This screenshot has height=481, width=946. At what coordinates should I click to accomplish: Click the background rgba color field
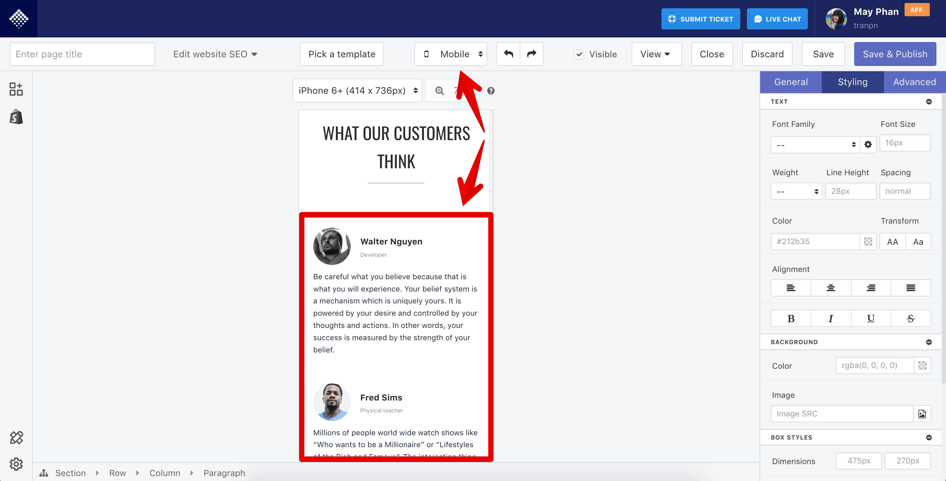[x=875, y=365]
